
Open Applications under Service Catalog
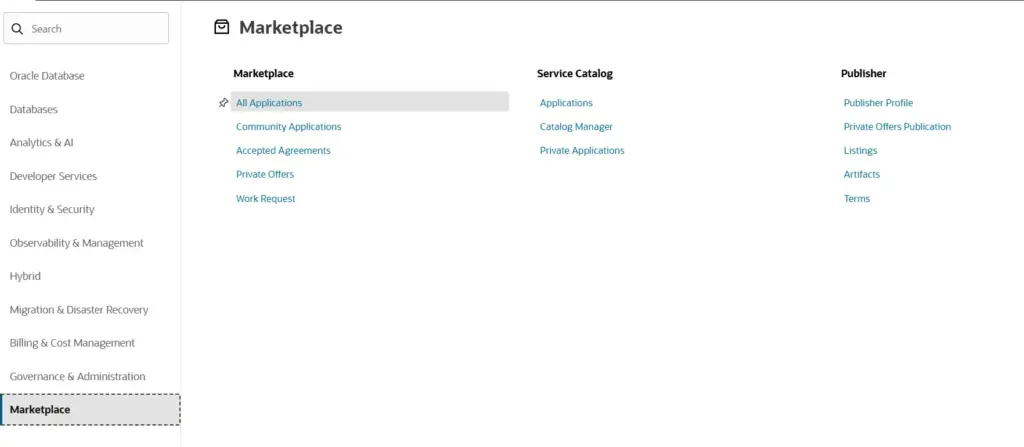click(566, 103)
